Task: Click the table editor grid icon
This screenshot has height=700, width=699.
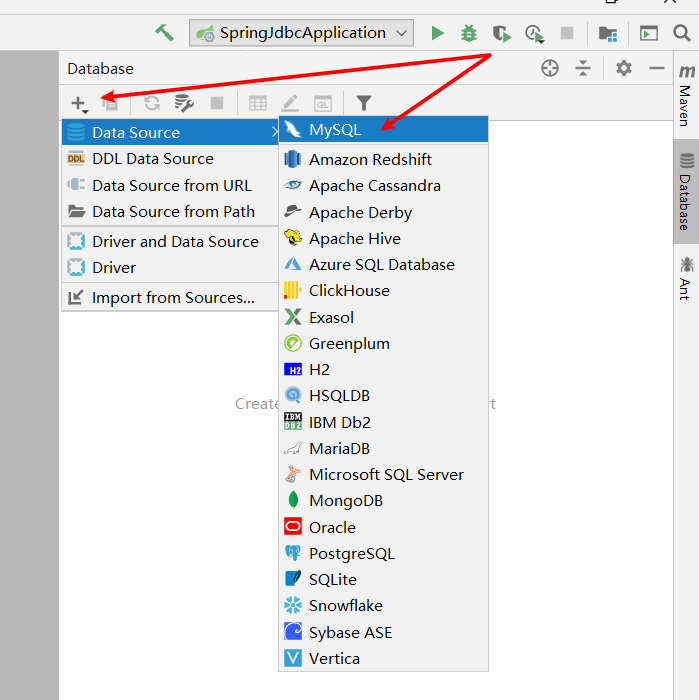Action: pyautogui.click(x=258, y=104)
